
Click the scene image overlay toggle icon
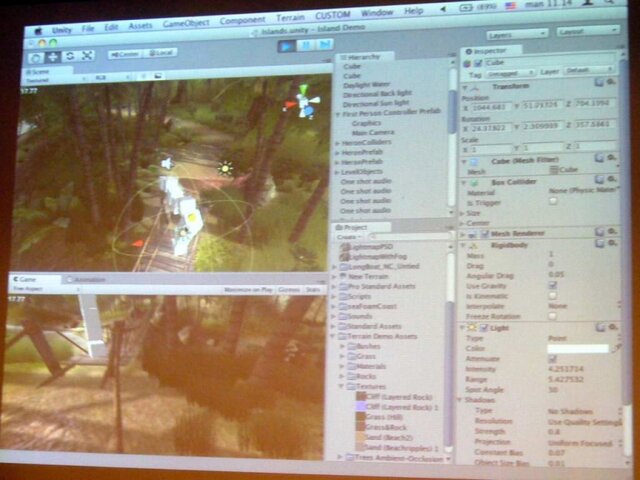coord(158,76)
